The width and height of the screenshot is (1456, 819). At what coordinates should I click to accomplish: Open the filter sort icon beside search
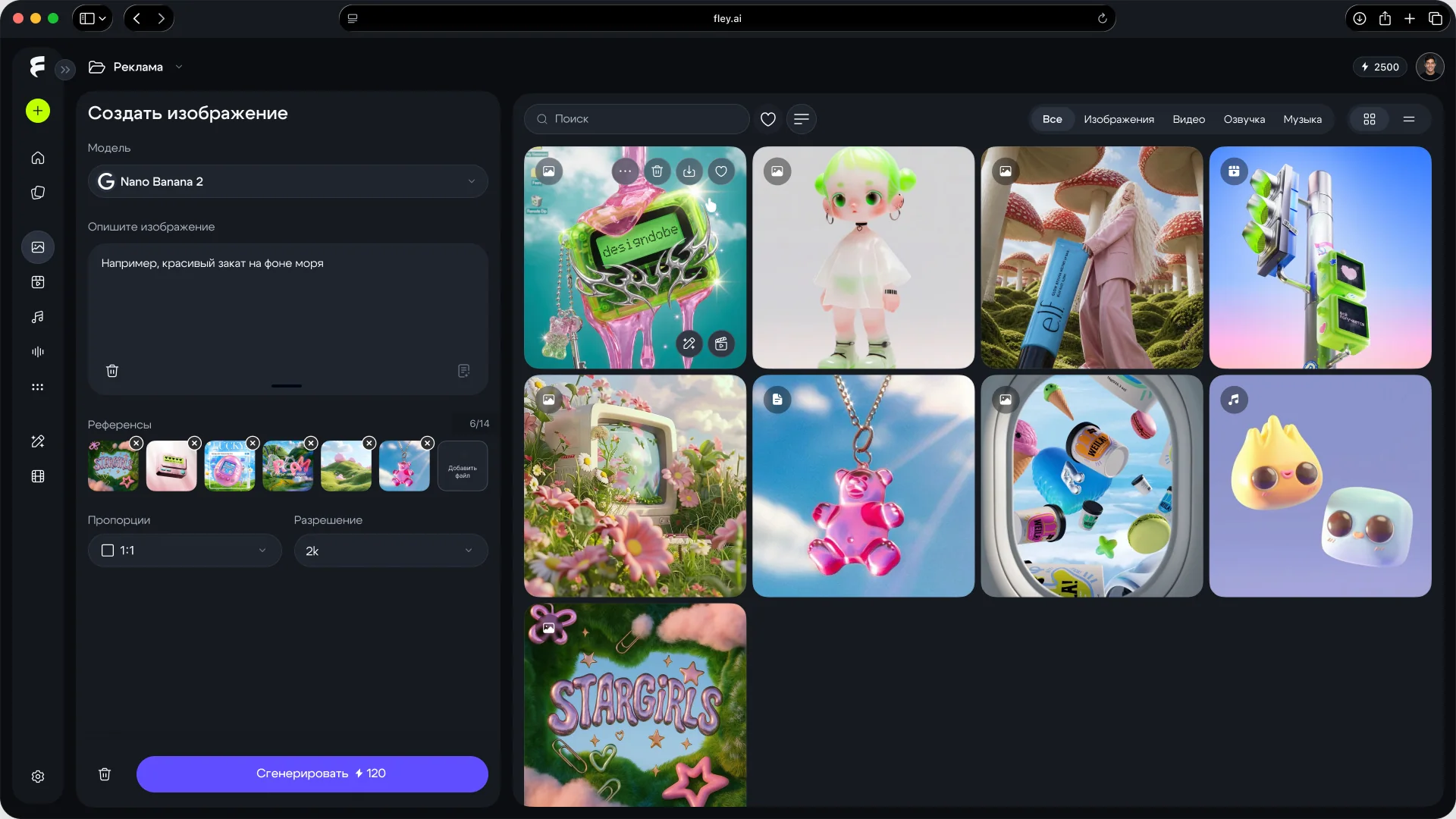click(x=802, y=119)
